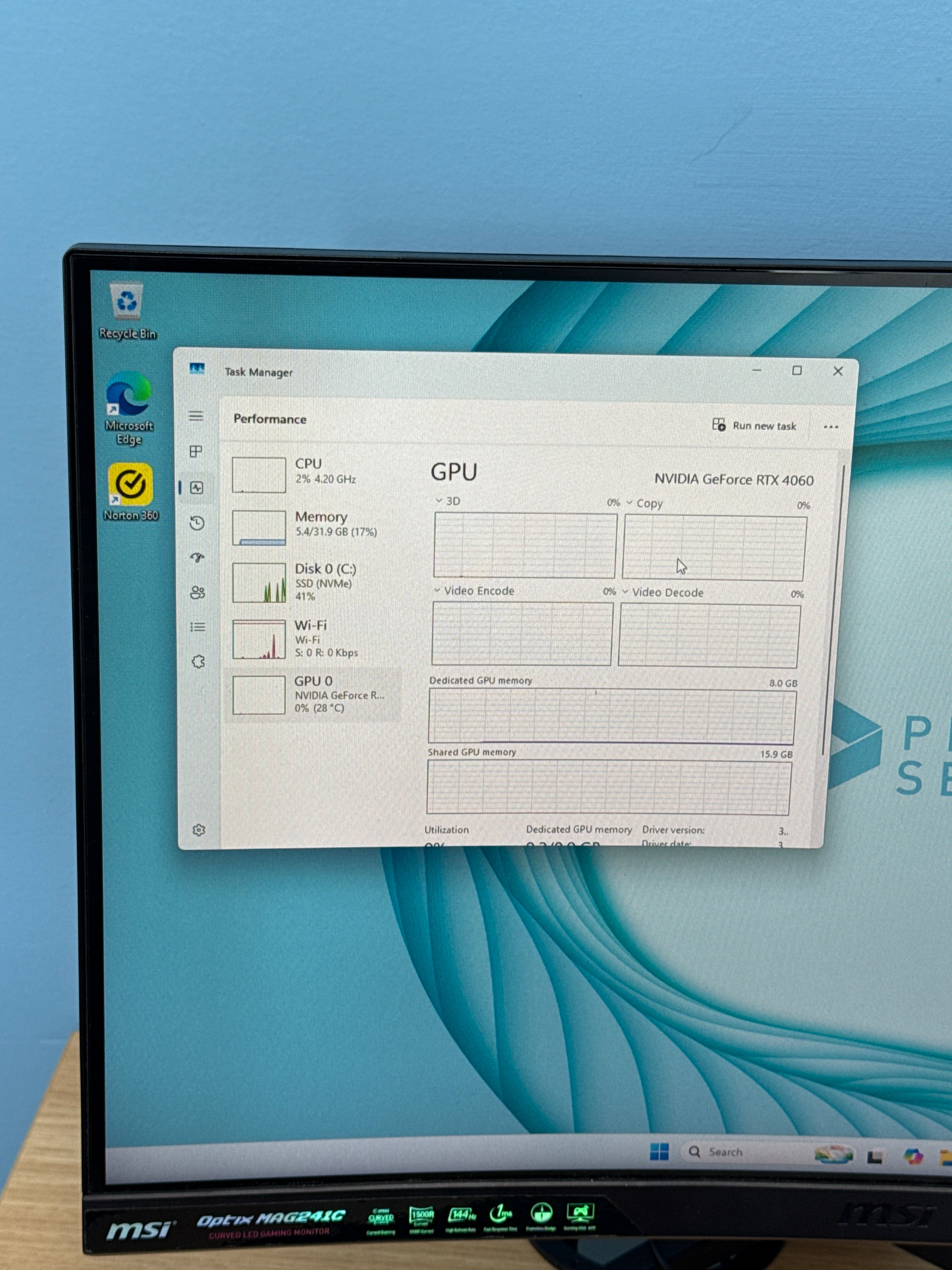Click the 'S: 0 R: 0 Kbps' Wi-Fi value
952x1270 pixels.
click(326, 653)
